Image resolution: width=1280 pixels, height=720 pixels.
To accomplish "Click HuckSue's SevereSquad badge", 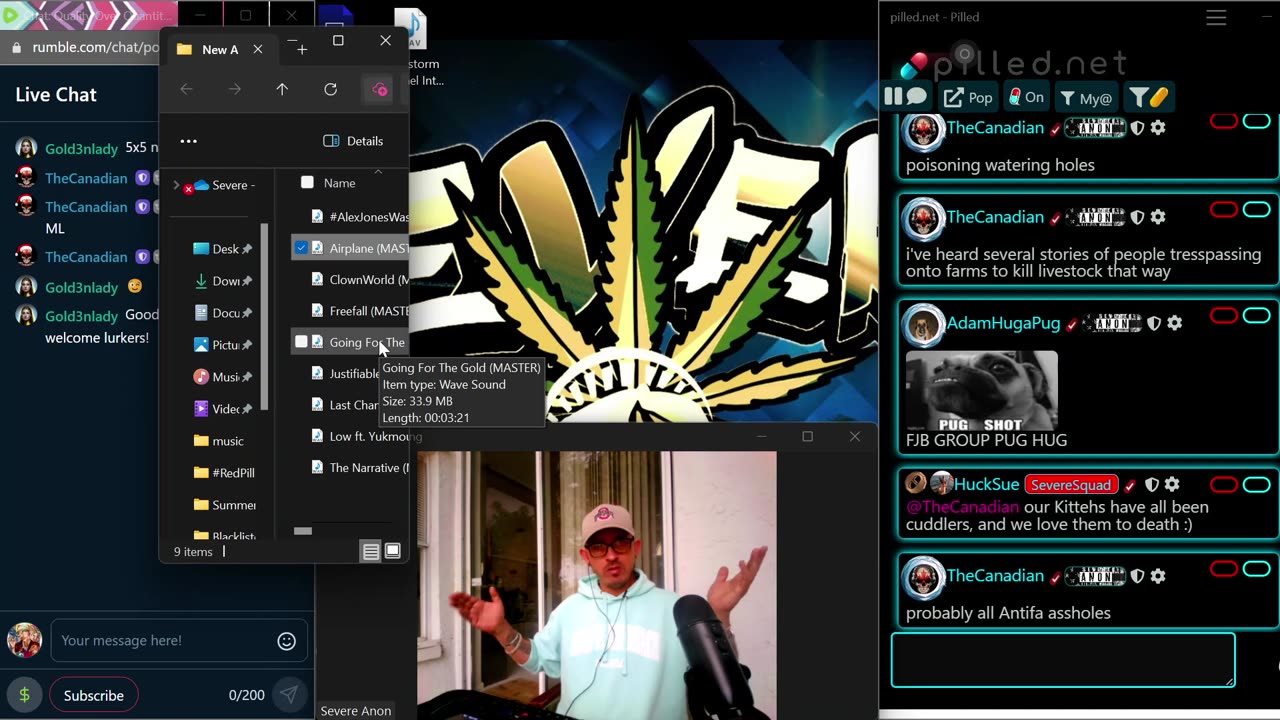I will pos(1070,485).
